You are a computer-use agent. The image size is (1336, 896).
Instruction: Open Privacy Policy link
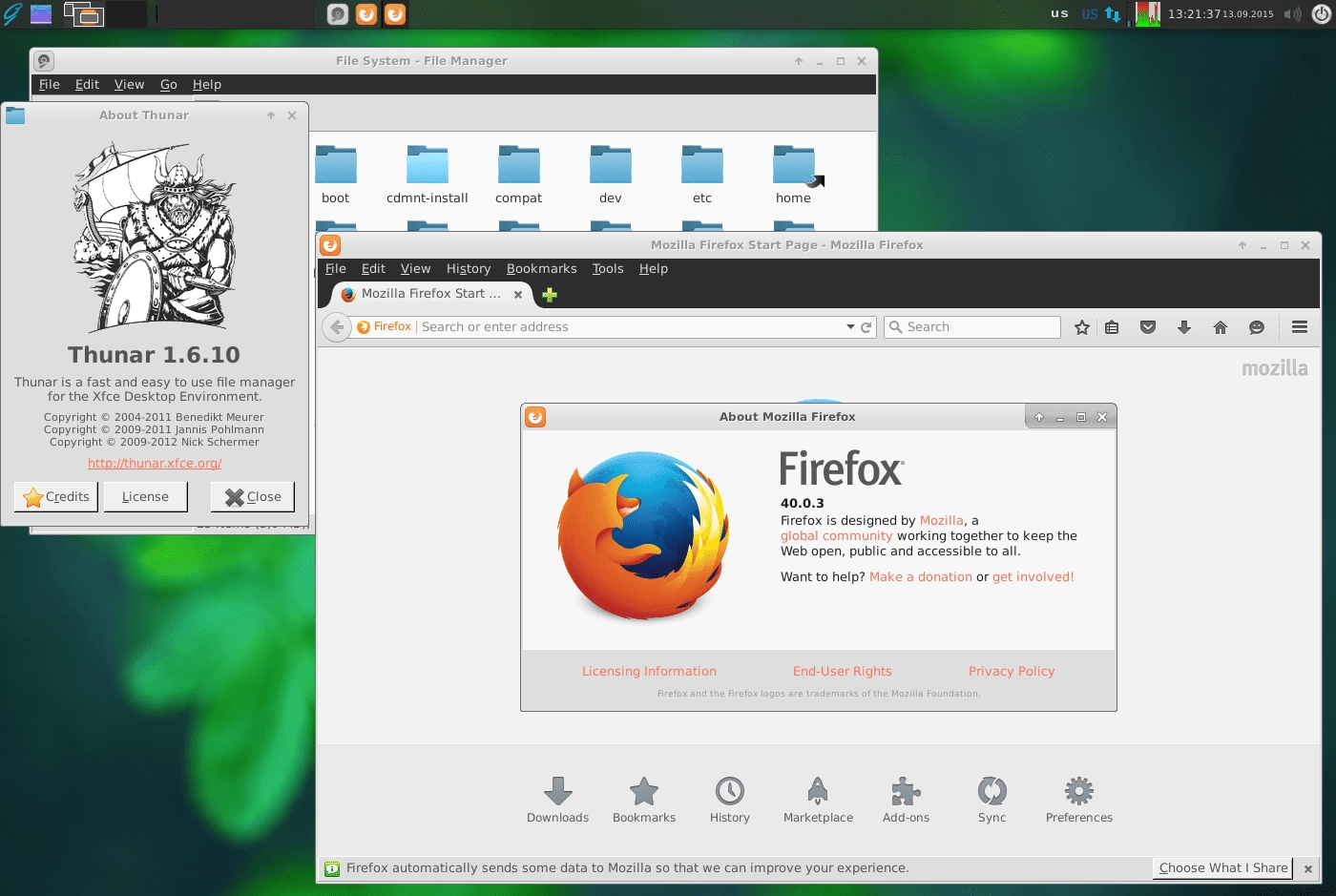pyautogui.click(x=1012, y=672)
